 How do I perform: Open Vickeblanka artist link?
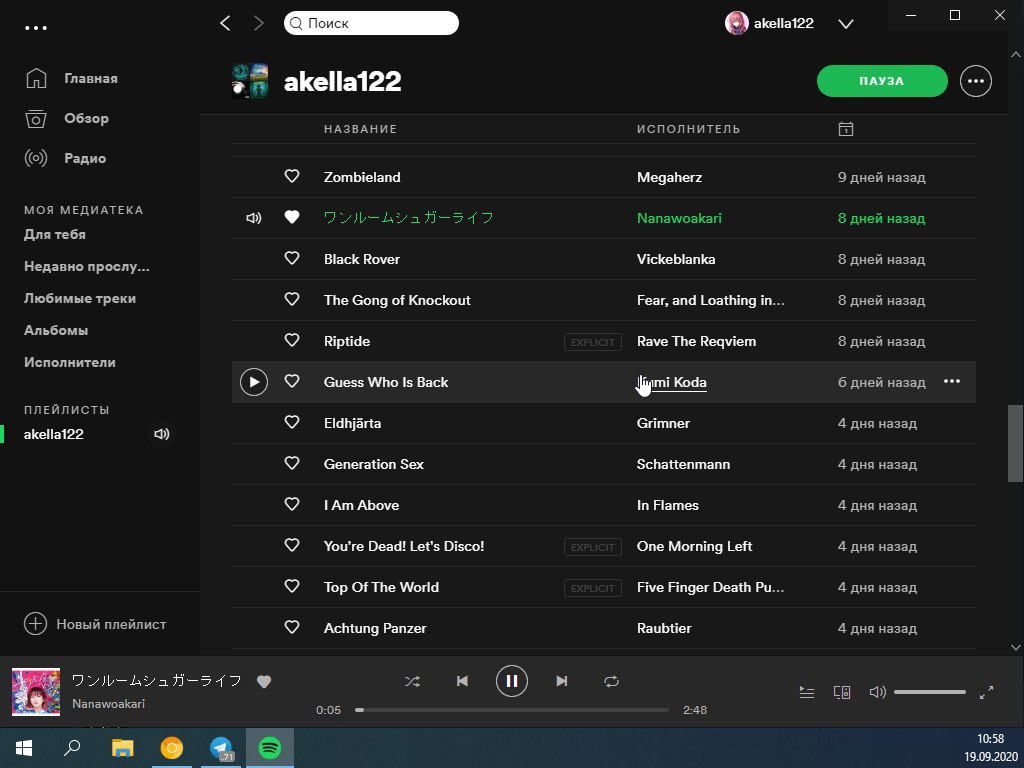[x=676, y=259]
